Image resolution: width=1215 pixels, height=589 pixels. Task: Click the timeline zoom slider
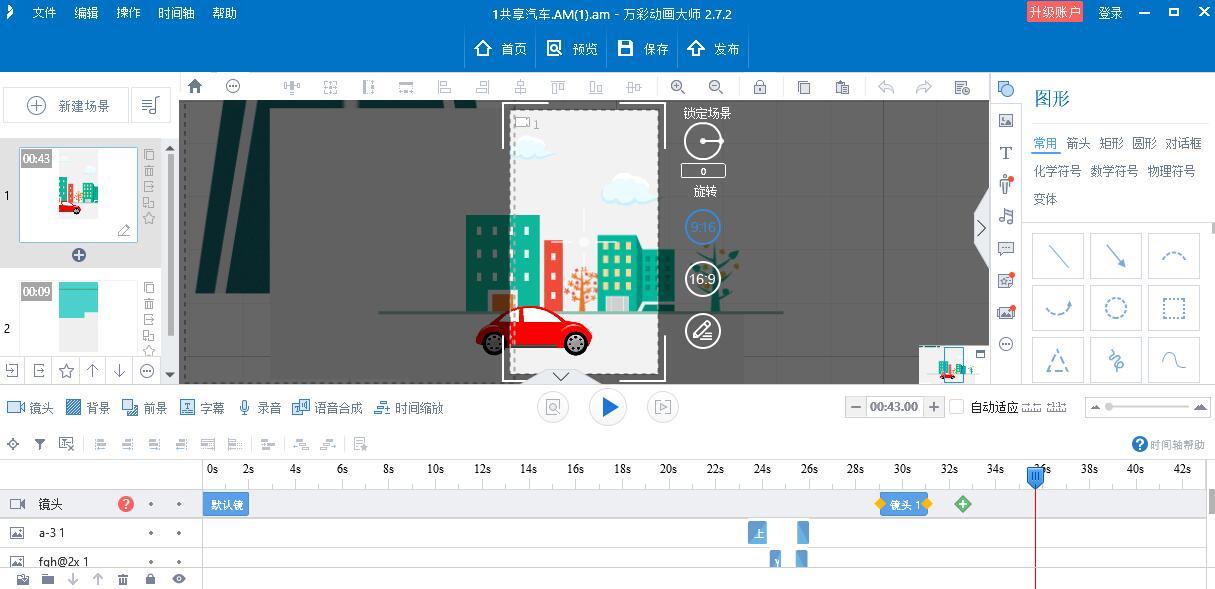[1147, 407]
